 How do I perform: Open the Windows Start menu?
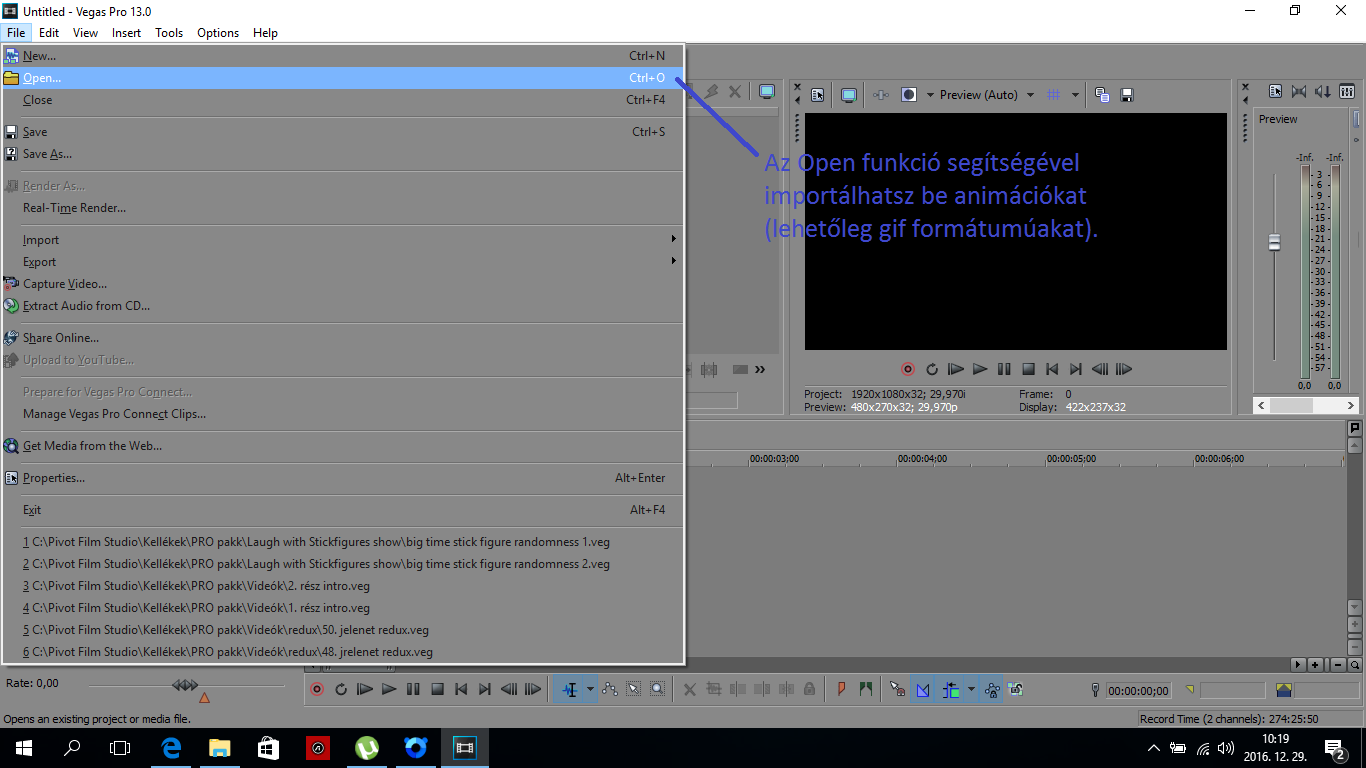(x=24, y=747)
